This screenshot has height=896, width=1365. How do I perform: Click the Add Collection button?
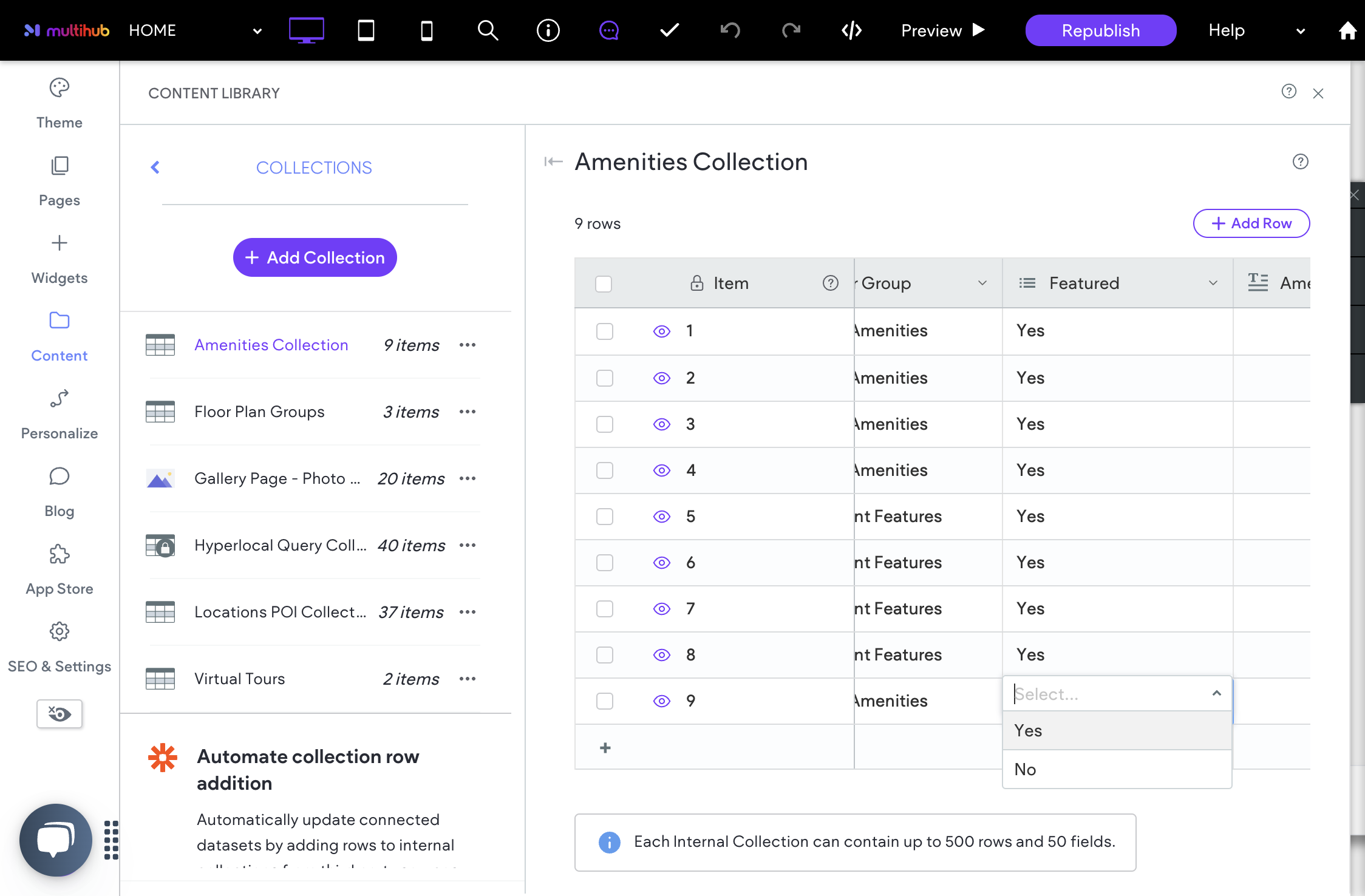(315, 257)
